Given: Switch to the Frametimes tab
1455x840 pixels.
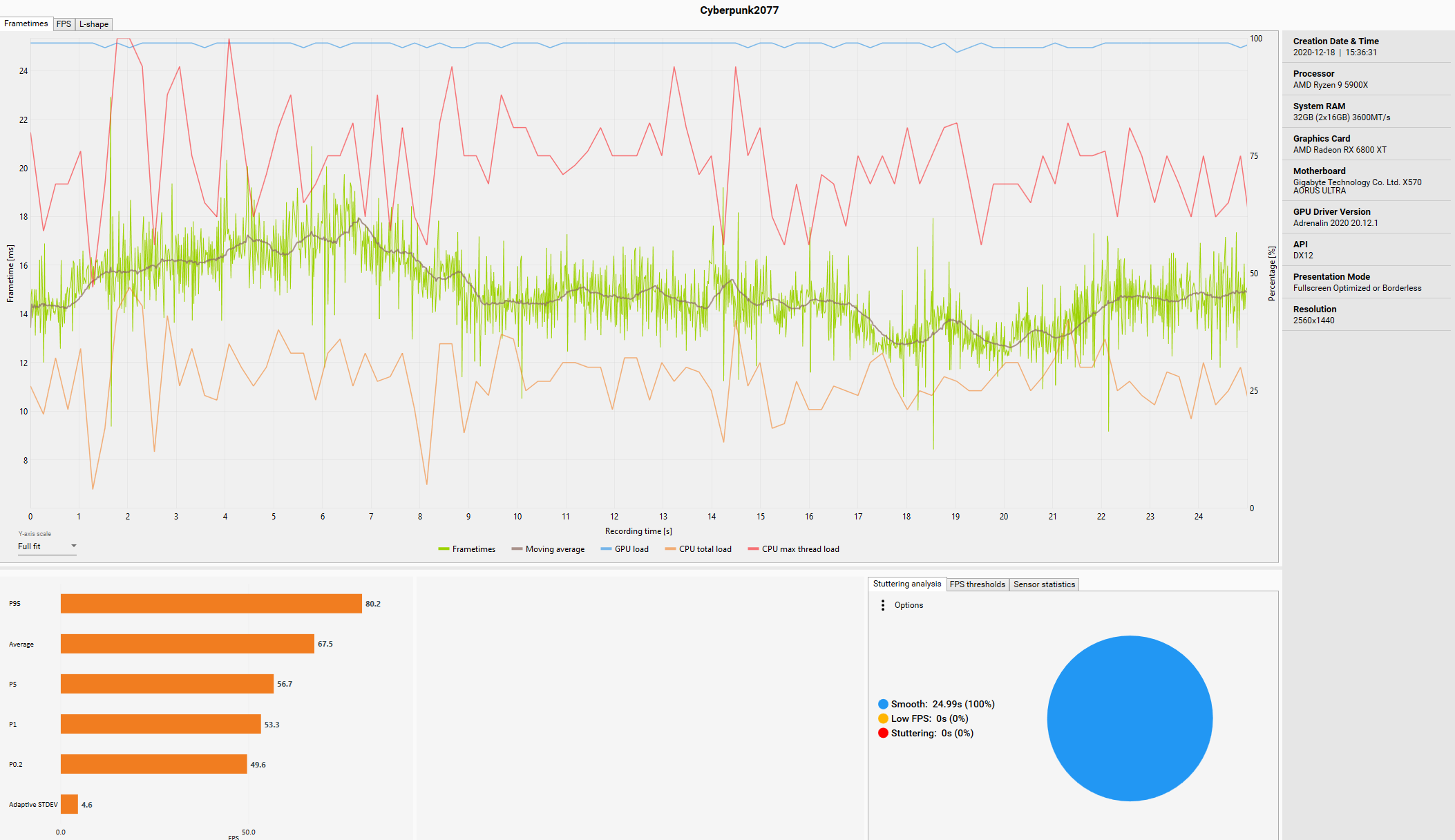Looking at the screenshot, I should [26, 23].
